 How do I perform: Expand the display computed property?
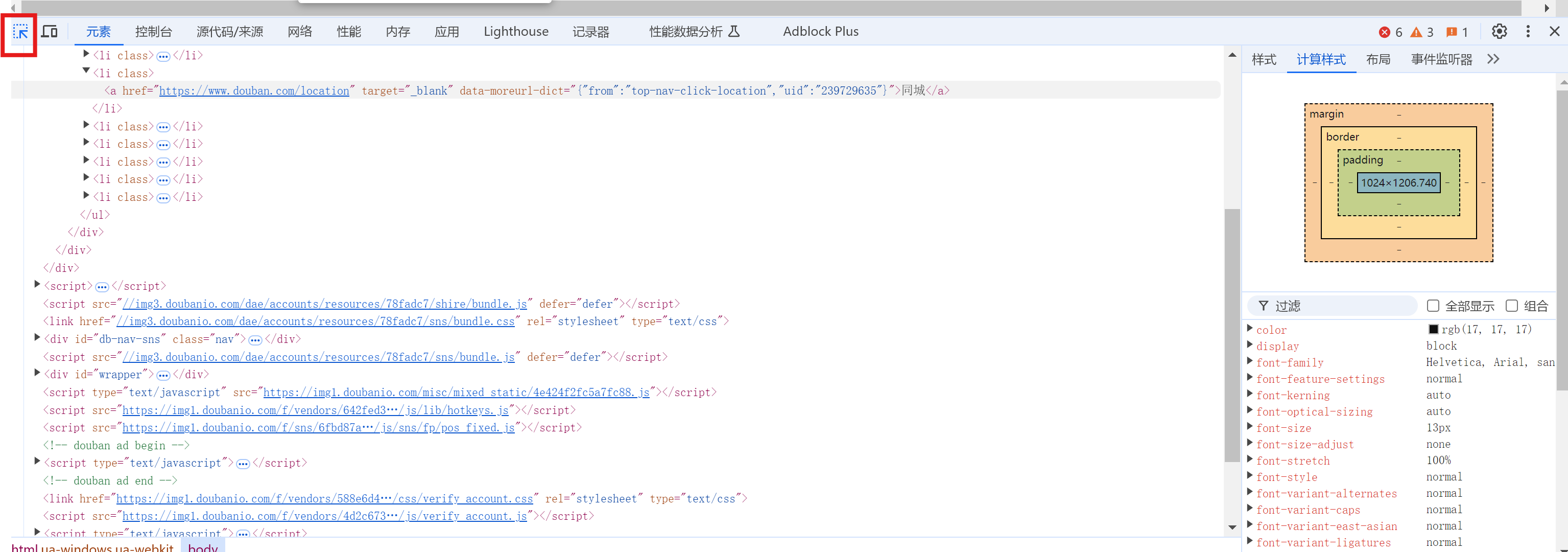(x=1250, y=345)
